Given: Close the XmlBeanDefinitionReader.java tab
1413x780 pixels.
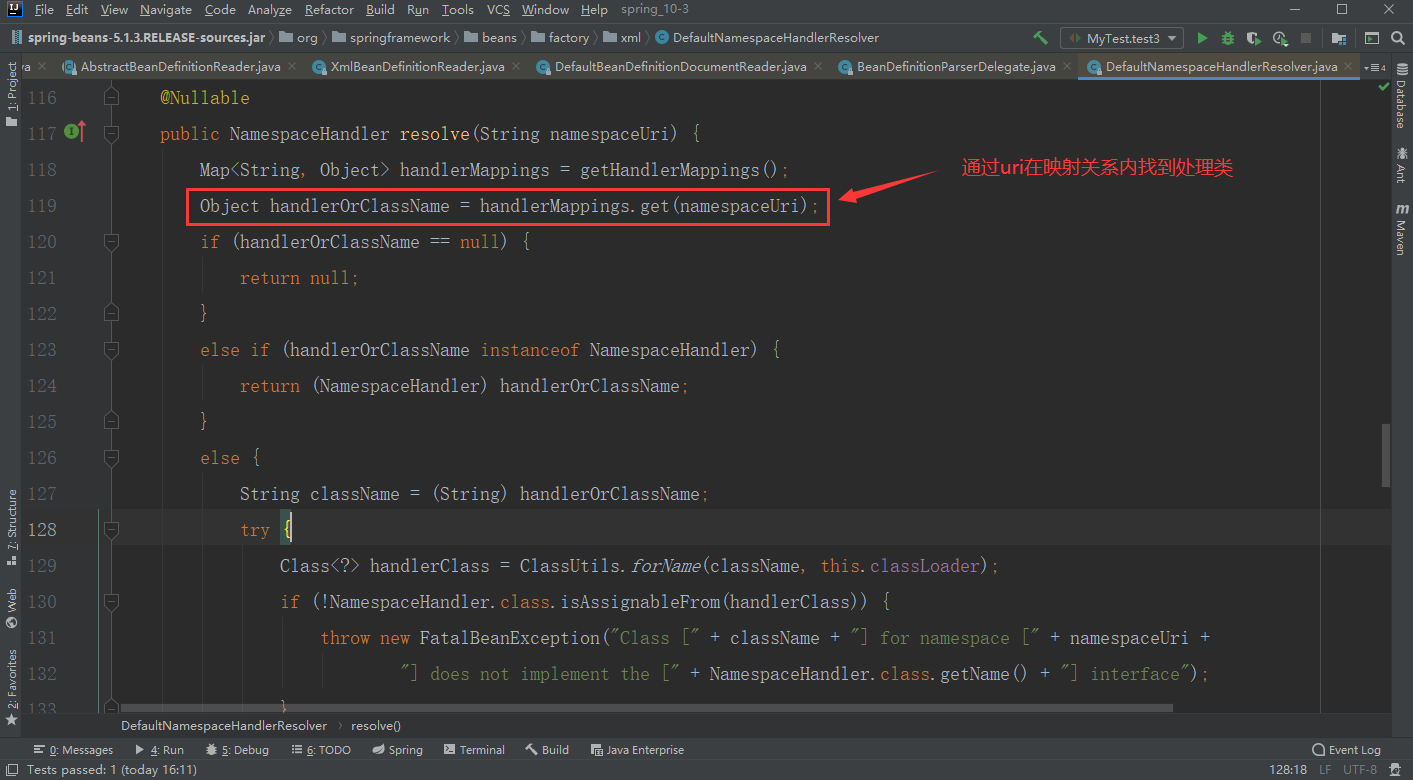Looking at the screenshot, I should coord(514,67).
